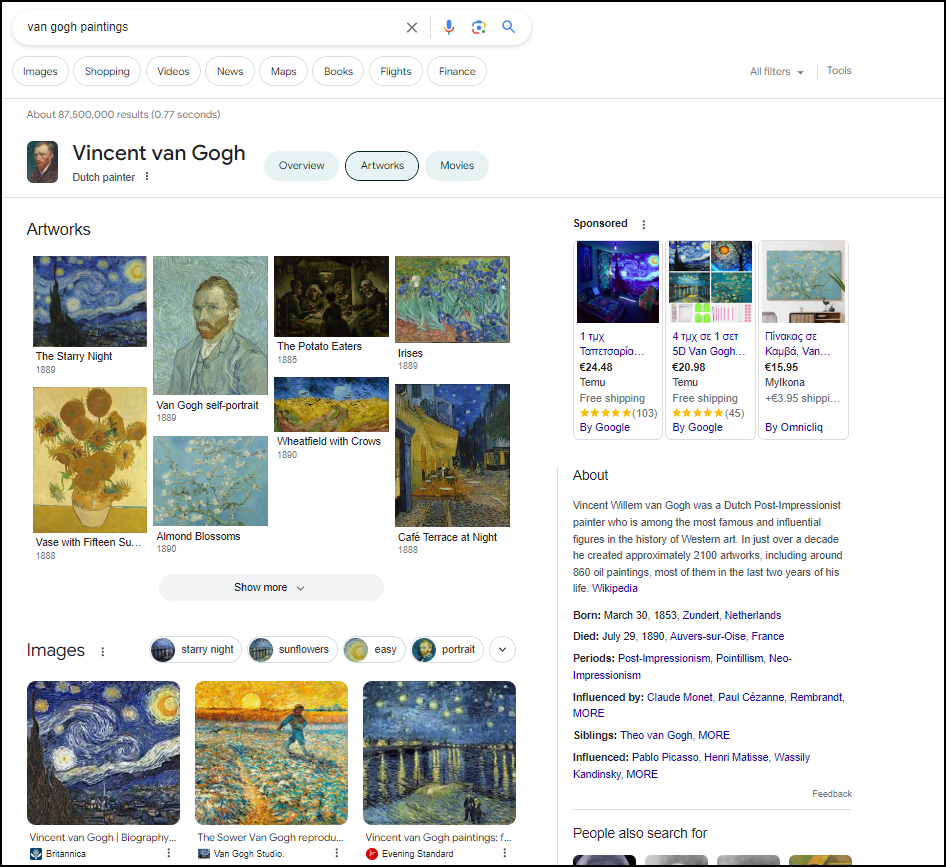Open Google Lens image search icon

(479, 27)
